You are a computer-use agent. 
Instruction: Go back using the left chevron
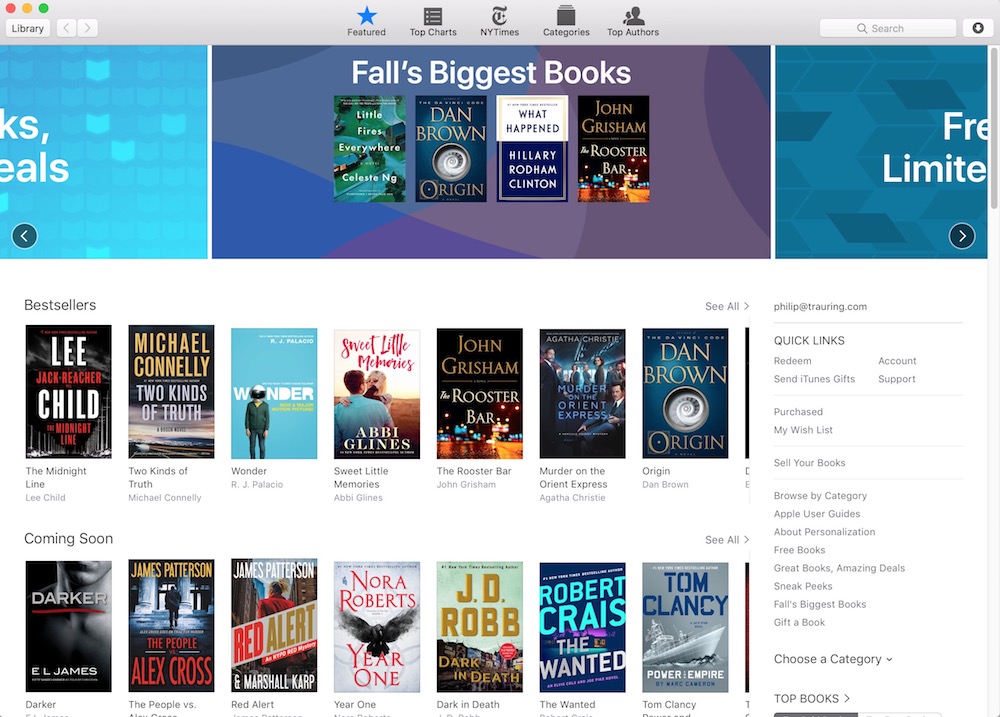[66, 28]
